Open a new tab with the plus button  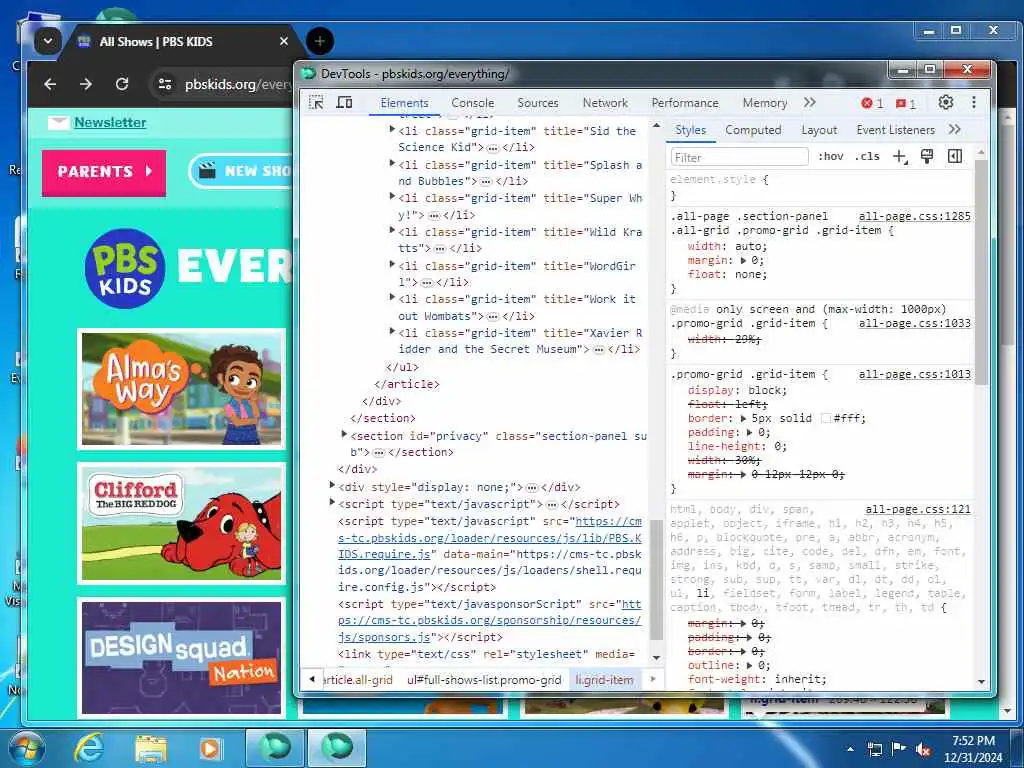coord(320,41)
